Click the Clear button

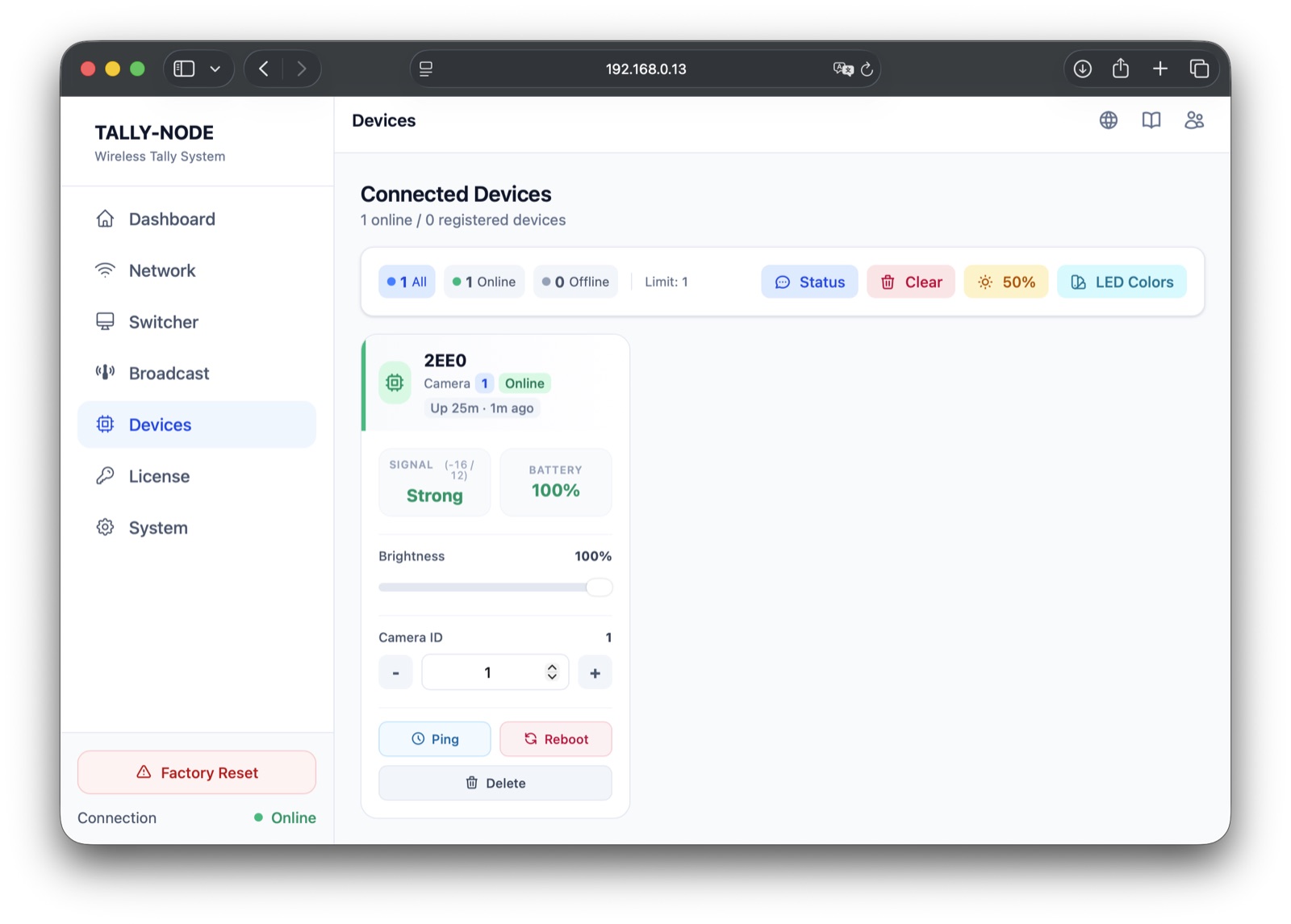click(911, 282)
